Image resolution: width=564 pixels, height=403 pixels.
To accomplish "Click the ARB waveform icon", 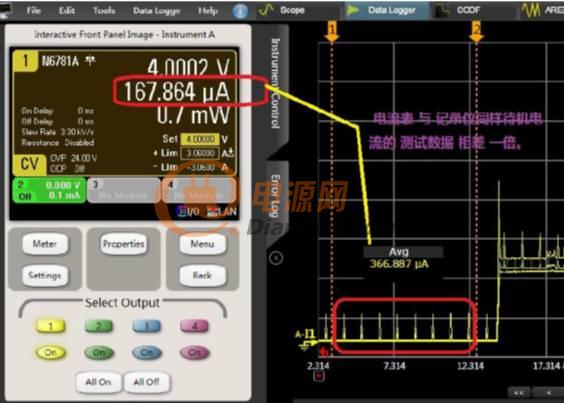I will click(531, 10).
